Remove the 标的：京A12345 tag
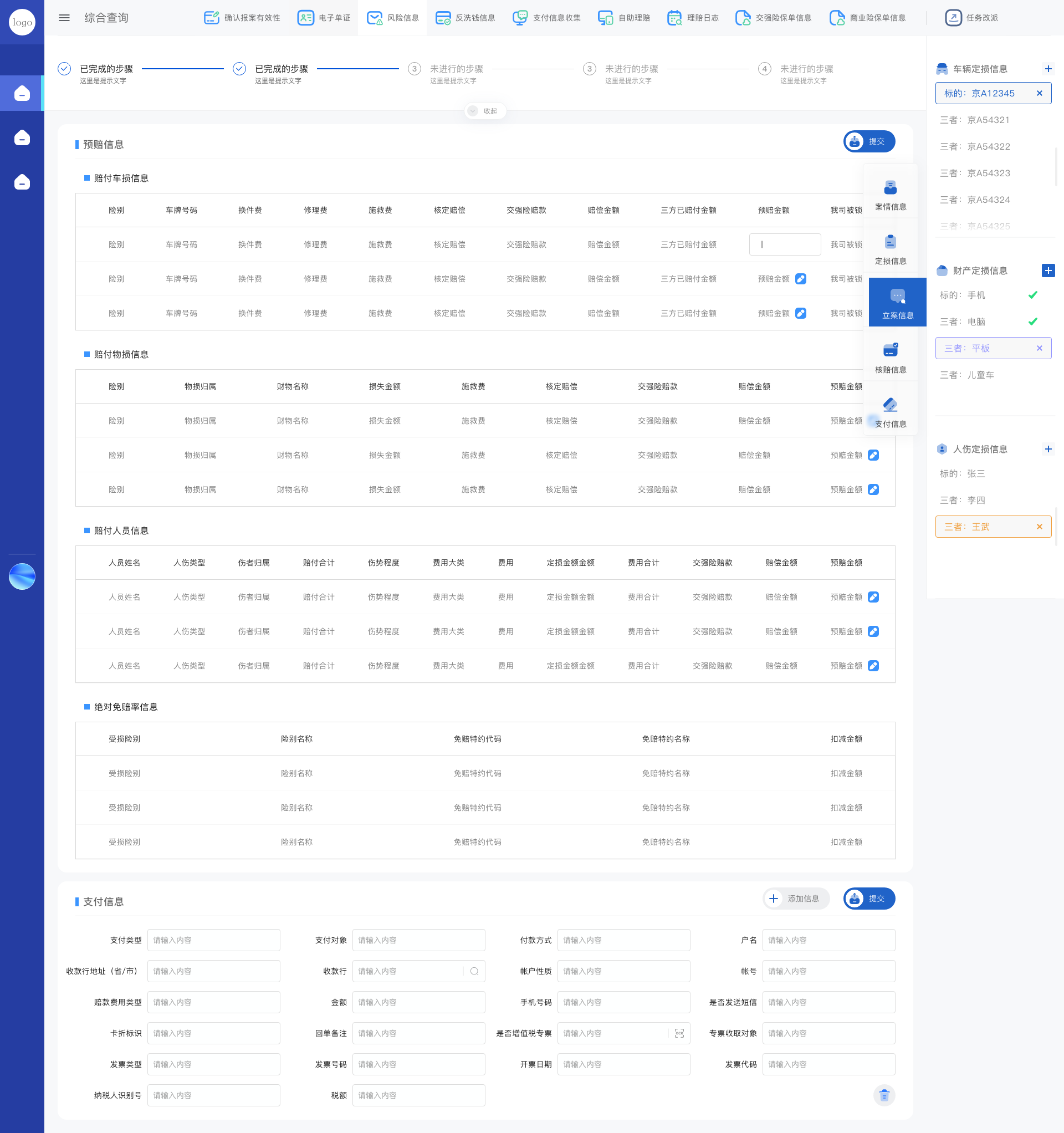Screen dimensions: 1064x1133 1040,94
